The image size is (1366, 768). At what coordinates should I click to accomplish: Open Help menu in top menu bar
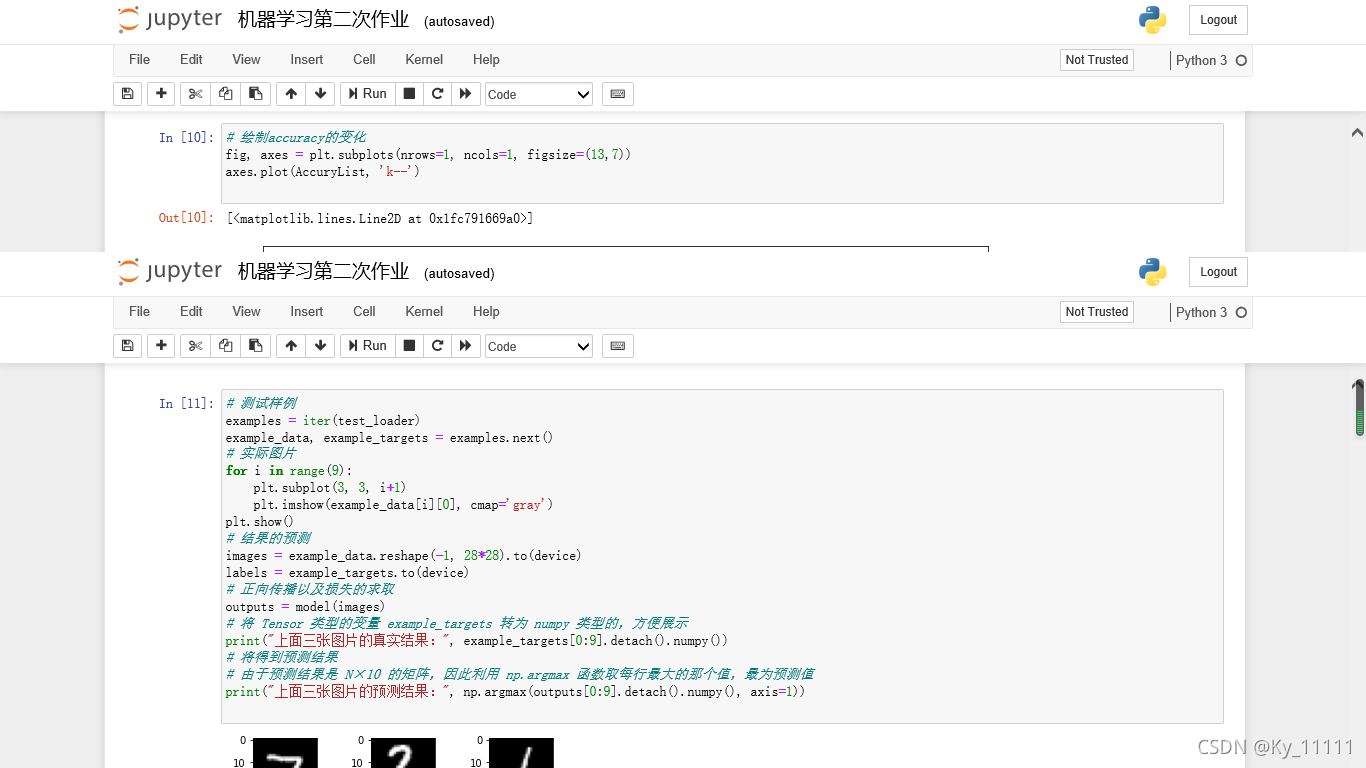point(486,60)
